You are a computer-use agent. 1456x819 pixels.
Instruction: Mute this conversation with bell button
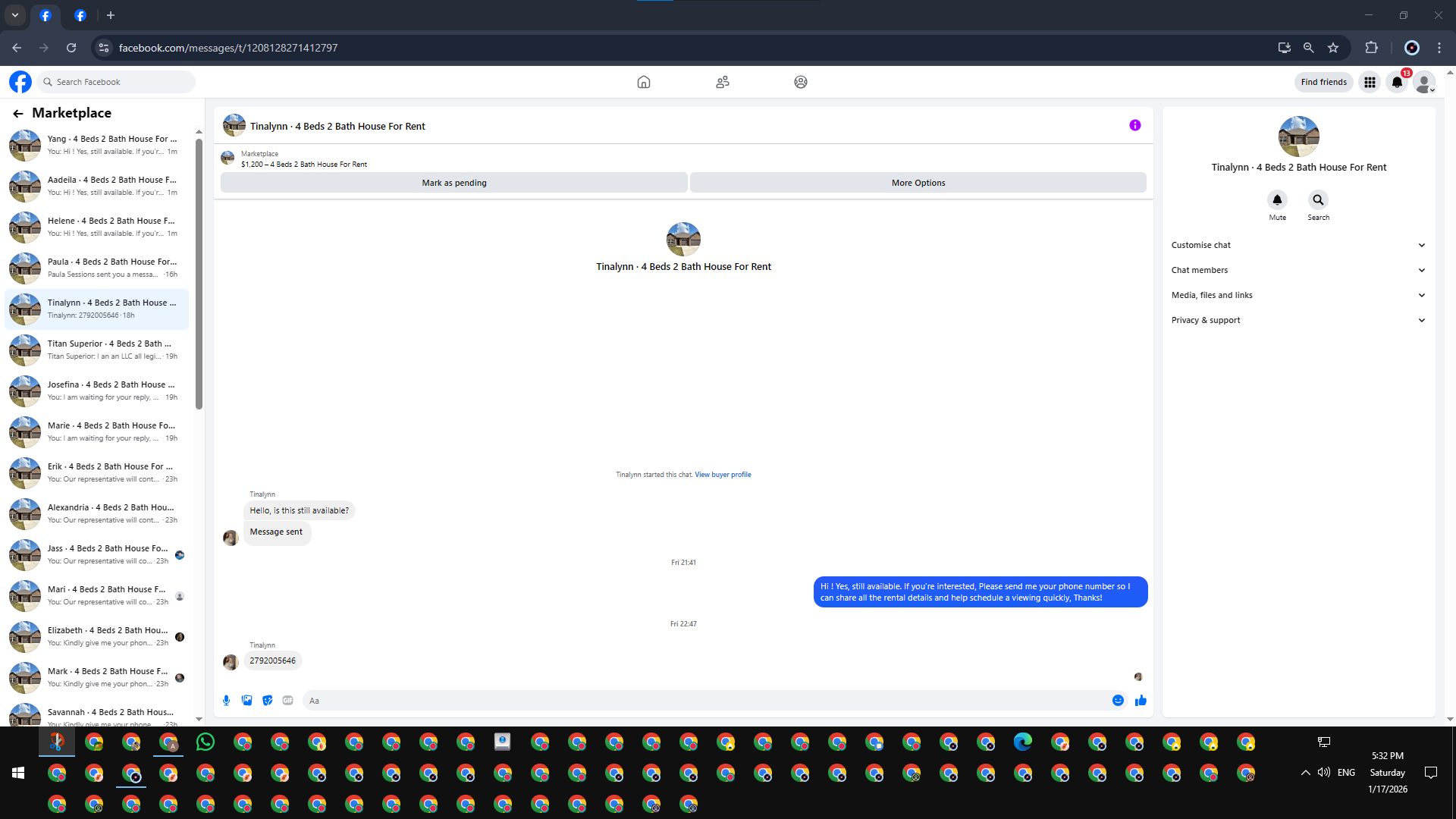click(1277, 200)
